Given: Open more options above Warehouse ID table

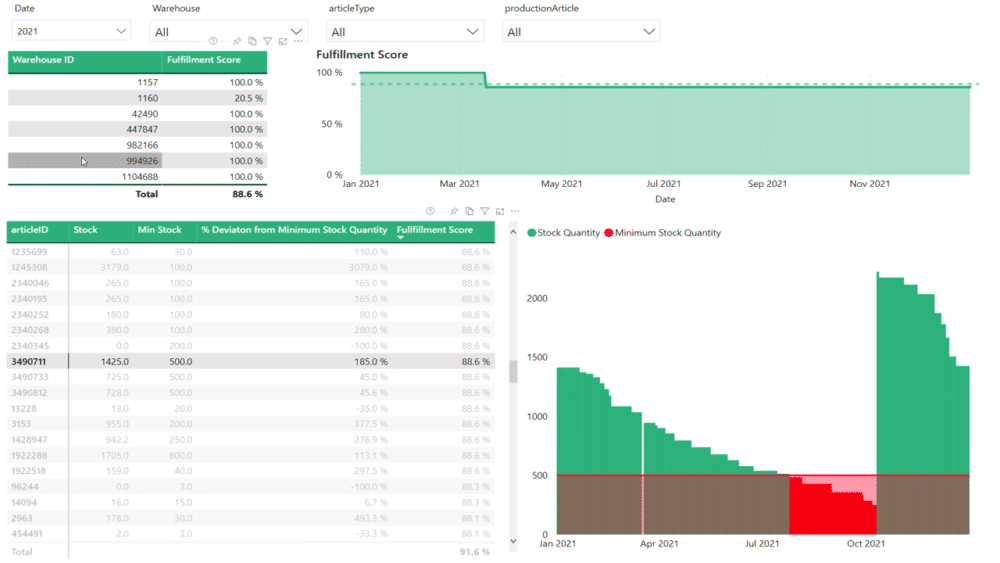Looking at the screenshot, I should (298, 41).
